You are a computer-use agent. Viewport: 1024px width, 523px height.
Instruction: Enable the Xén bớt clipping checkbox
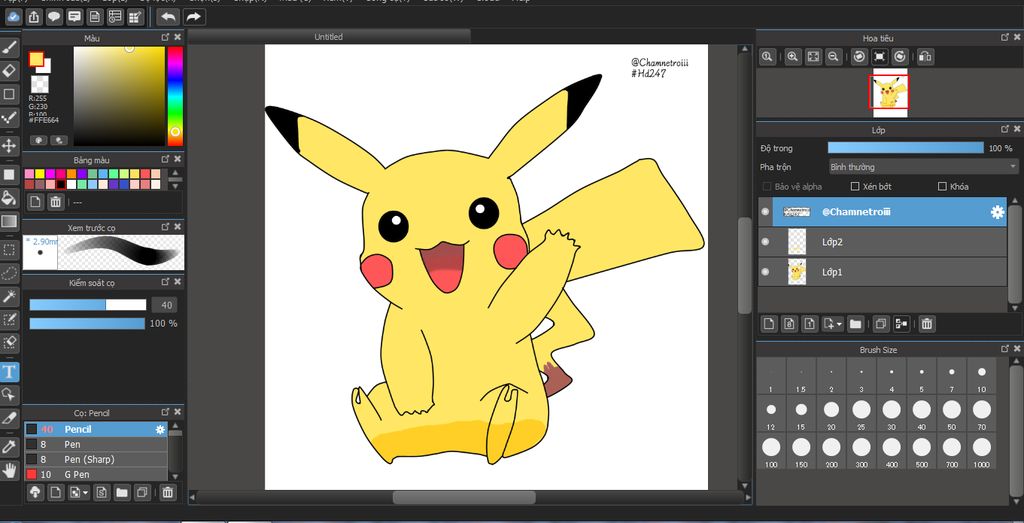(855, 187)
